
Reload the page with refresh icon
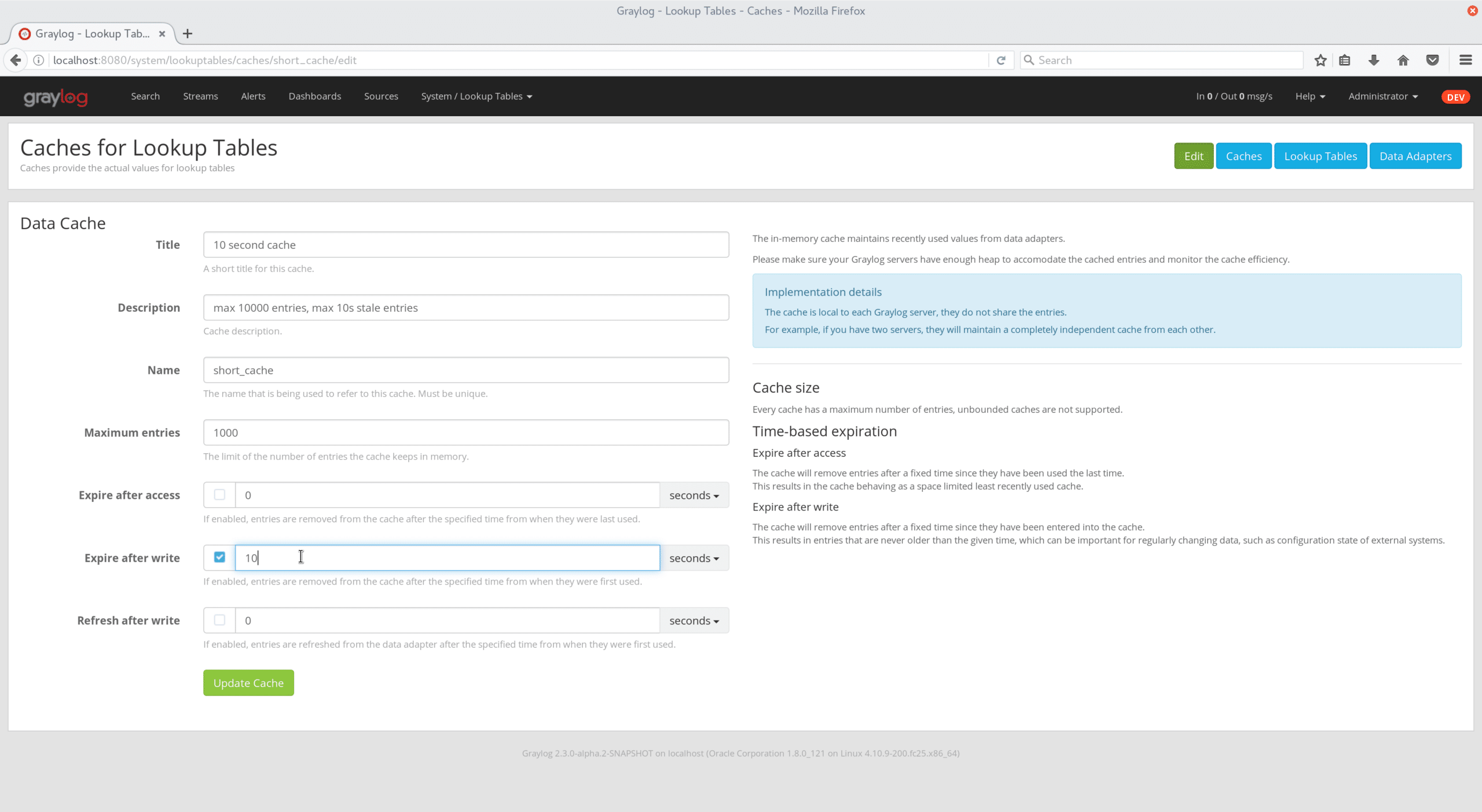pyautogui.click(x=1001, y=60)
